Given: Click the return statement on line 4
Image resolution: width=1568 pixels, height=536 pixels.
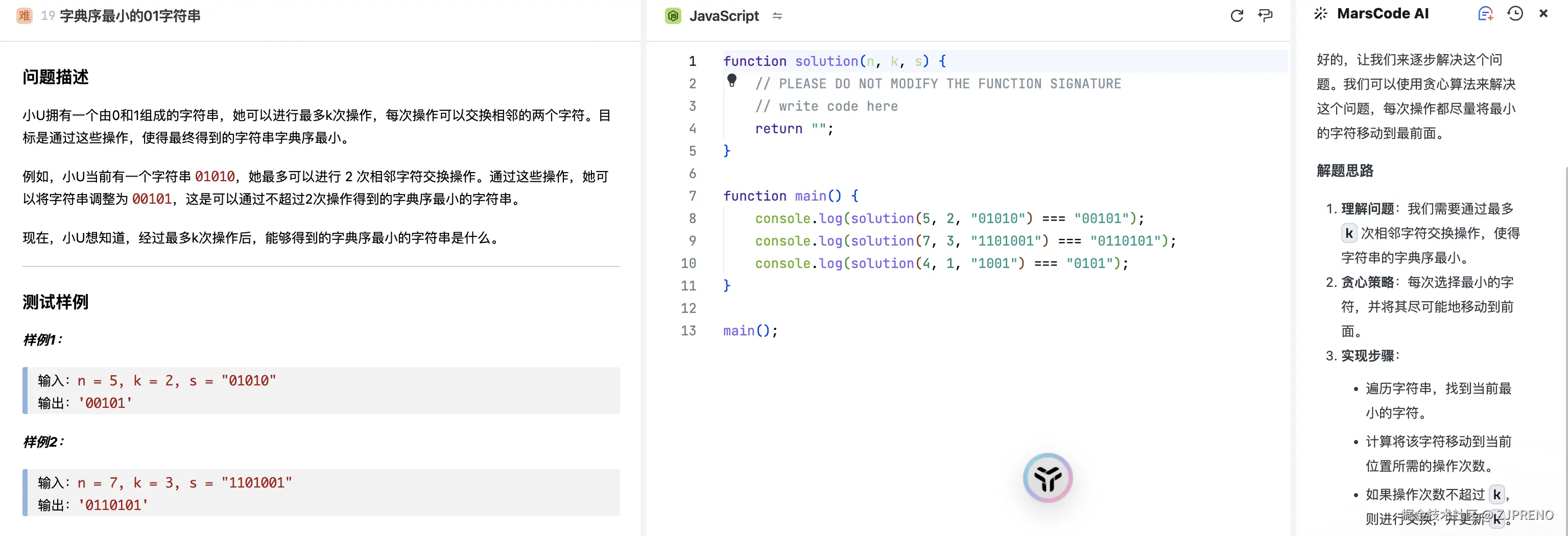Looking at the screenshot, I should pyautogui.click(x=791, y=128).
